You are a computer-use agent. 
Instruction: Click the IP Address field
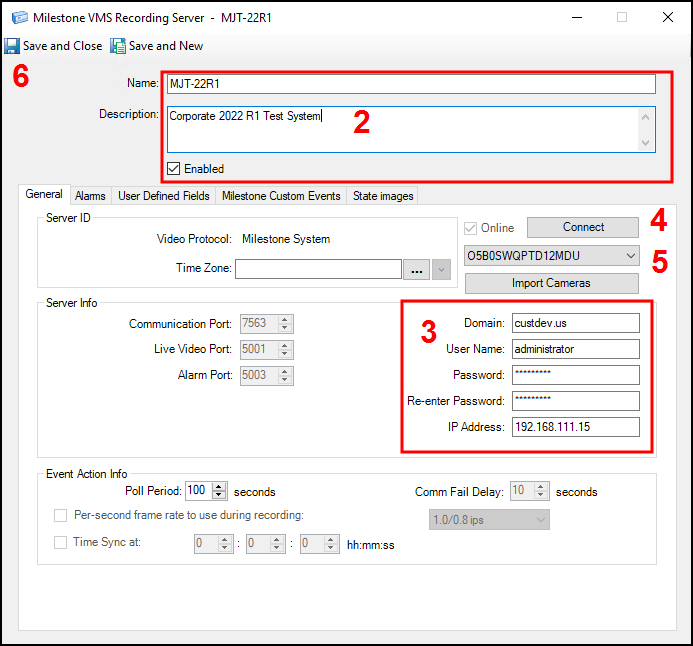(575, 427)
